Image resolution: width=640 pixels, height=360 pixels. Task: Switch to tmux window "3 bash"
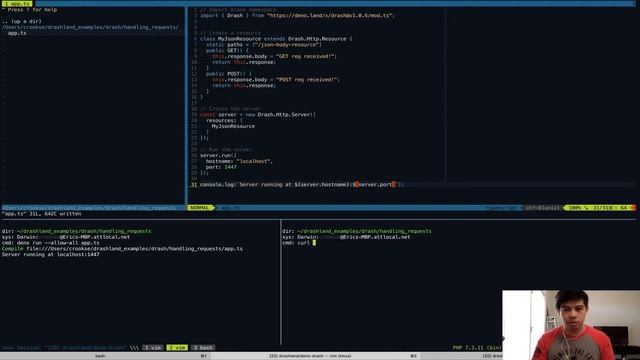[x=203, y=348]
